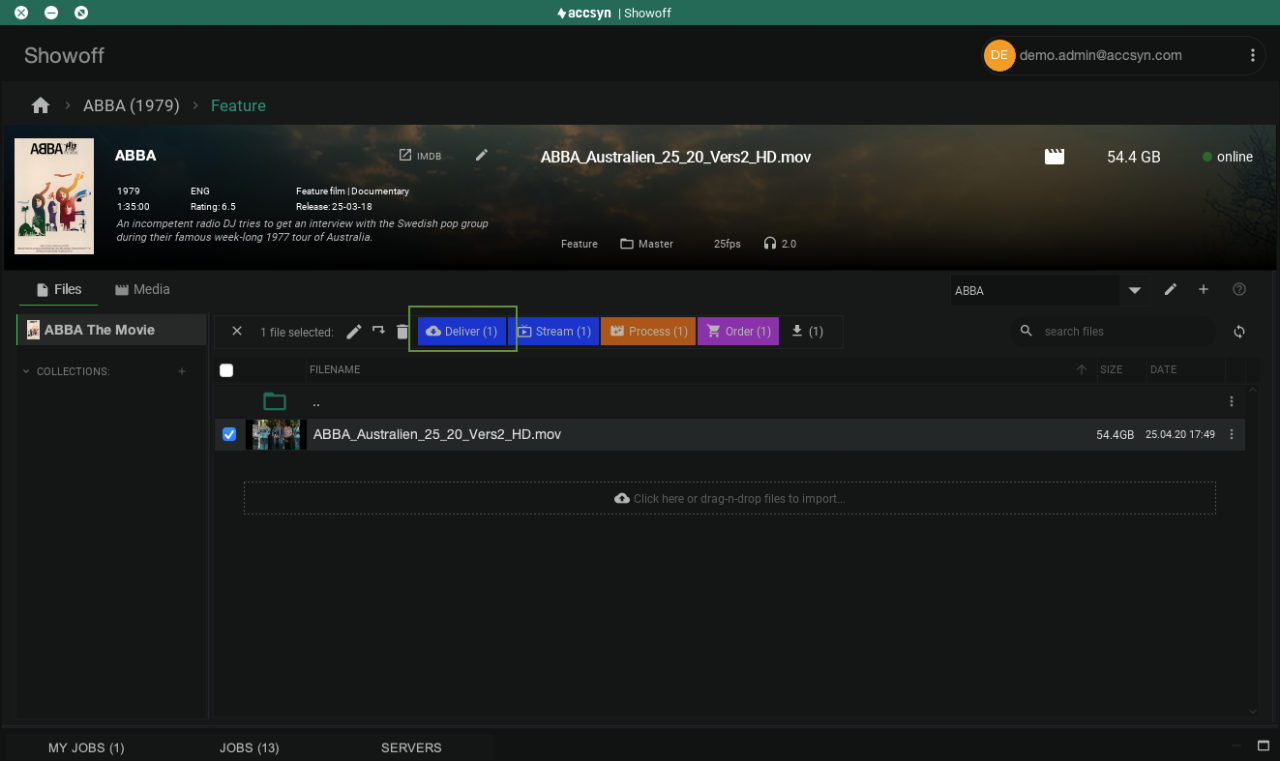Image resolution: width=1280 pixels, height=761 pixels.
Task: Click the Master folder icon in the banner
Action: [627, 244]
